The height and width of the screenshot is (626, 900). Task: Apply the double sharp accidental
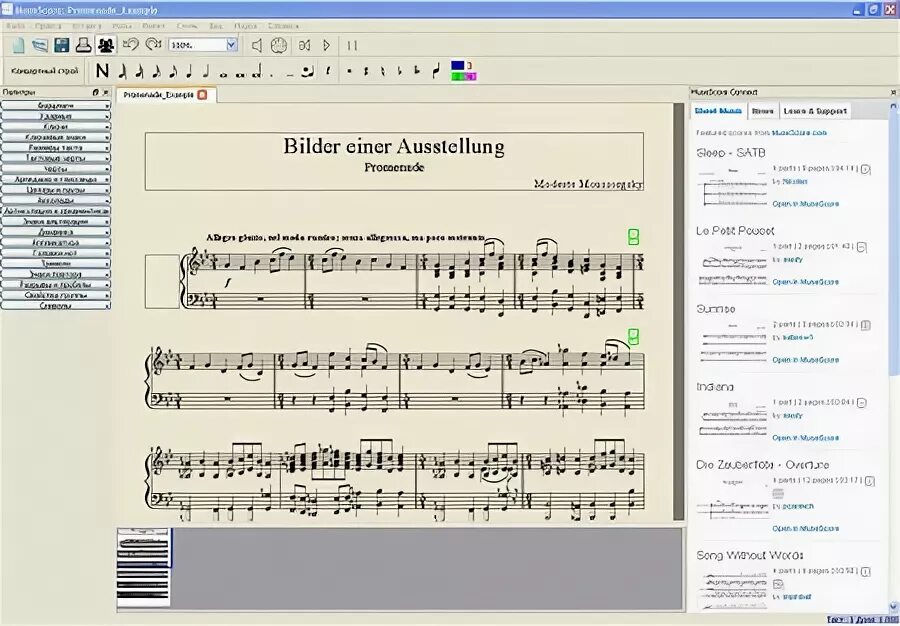(x=350, y=72)
